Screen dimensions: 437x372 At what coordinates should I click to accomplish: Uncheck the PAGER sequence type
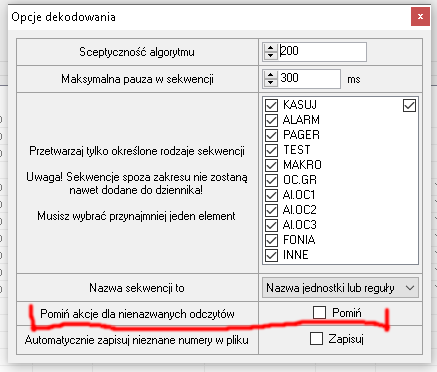[x=271, y=135]
